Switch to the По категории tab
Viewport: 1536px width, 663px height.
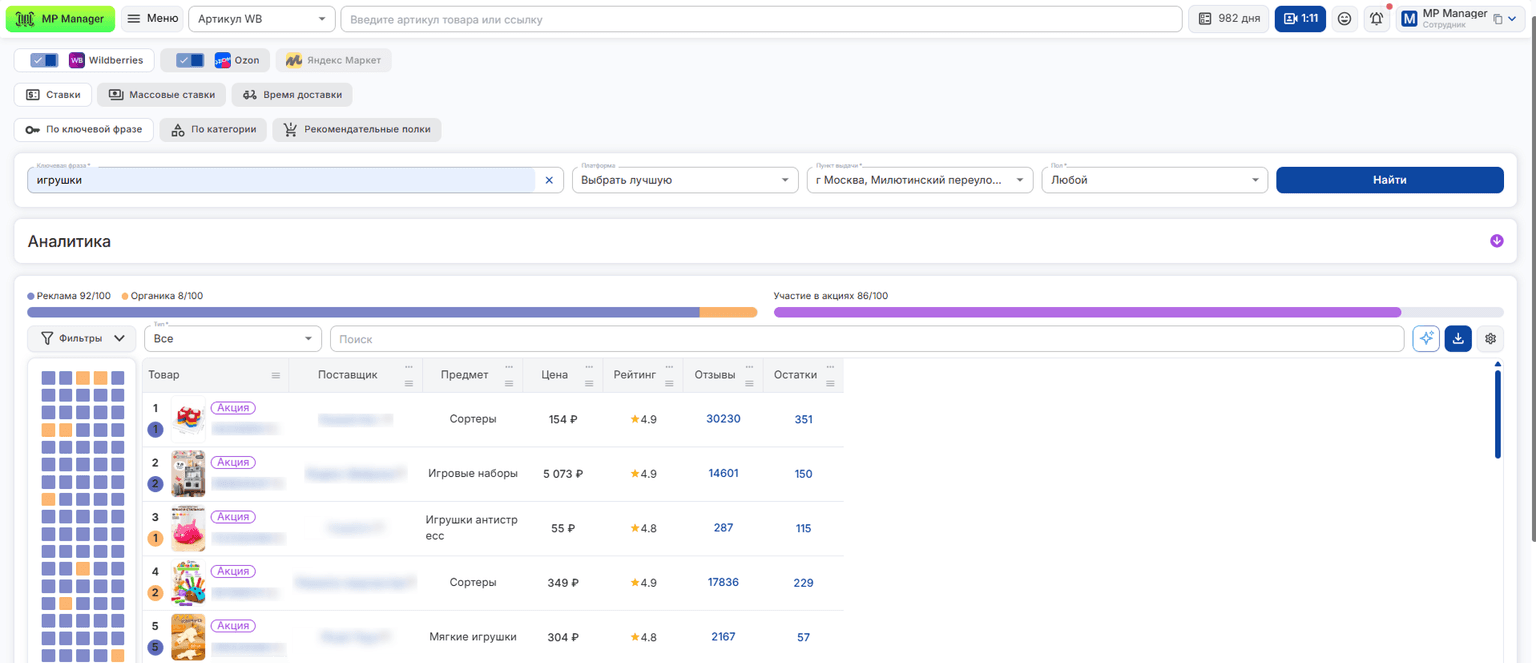coord(213,130)
